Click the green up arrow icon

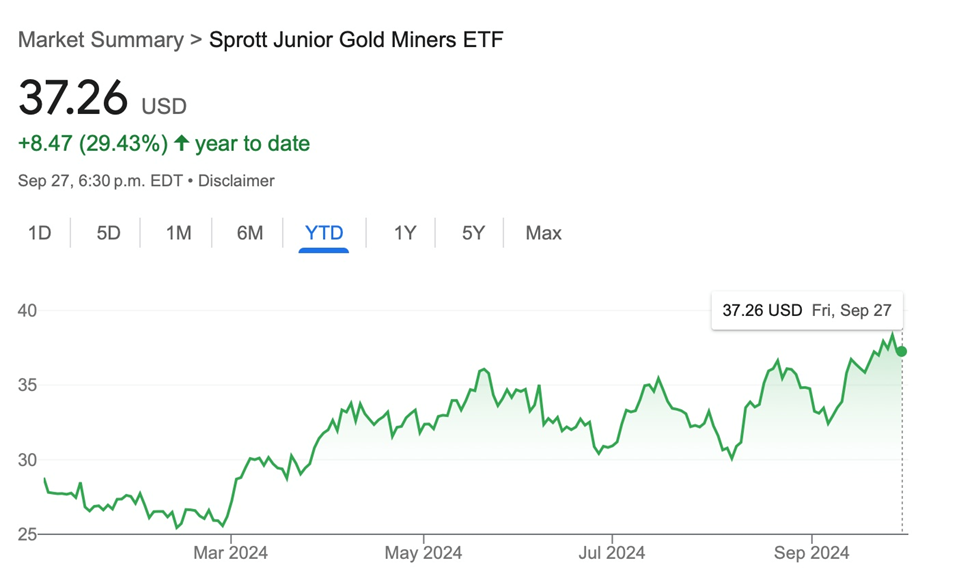click(181, 143)
